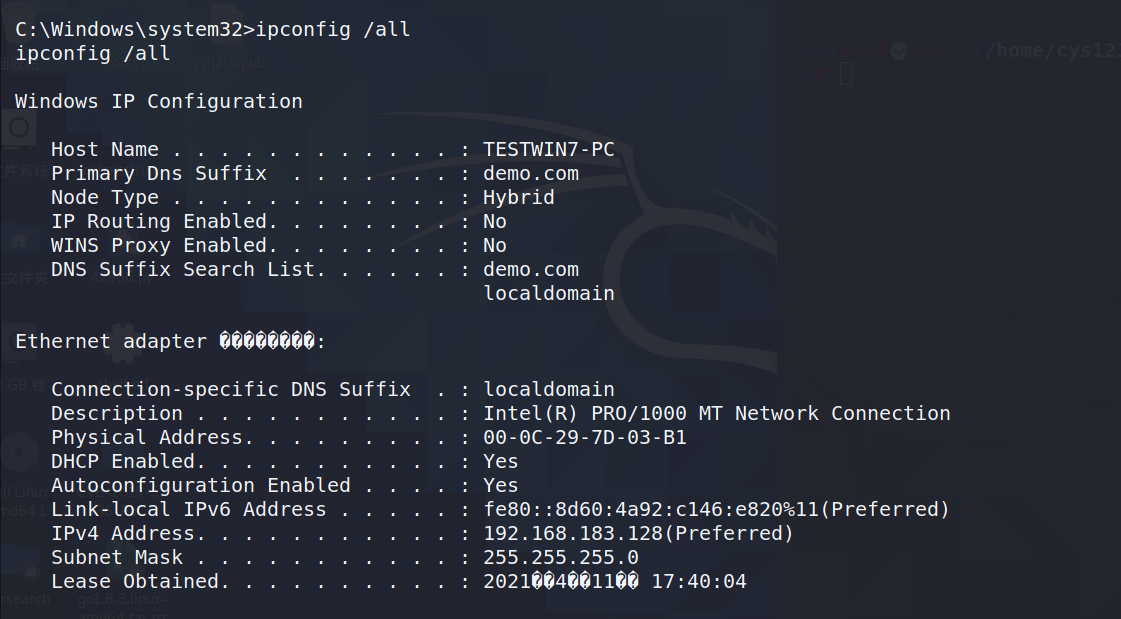This screenshot has height=619, width=1121.
Task: Click the "Ethernet adapter" section heading
Action: point(110,341)
